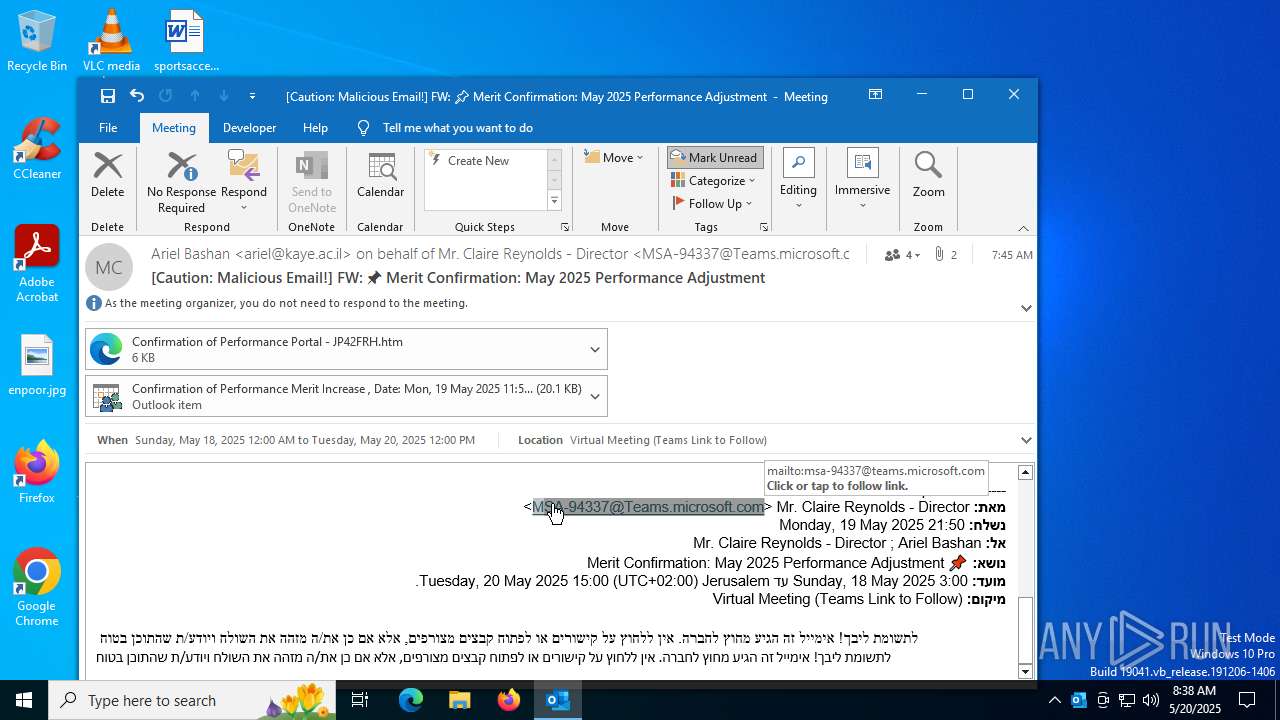Select VLC media desktop shortcut
Image resolution: width=1280 pixels, height=720 pixels.
(x=111, y=42)
